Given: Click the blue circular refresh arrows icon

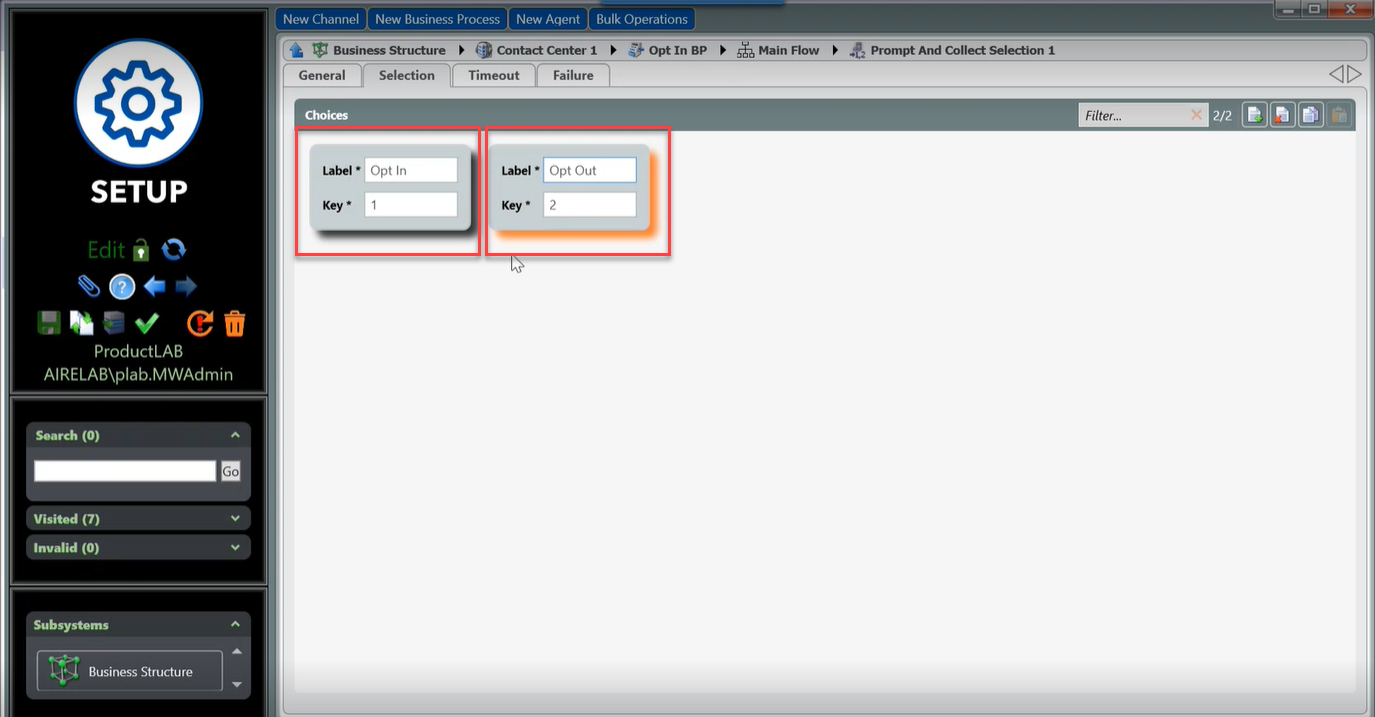Looking at the screenshot, I should click(x=174, y=249).
